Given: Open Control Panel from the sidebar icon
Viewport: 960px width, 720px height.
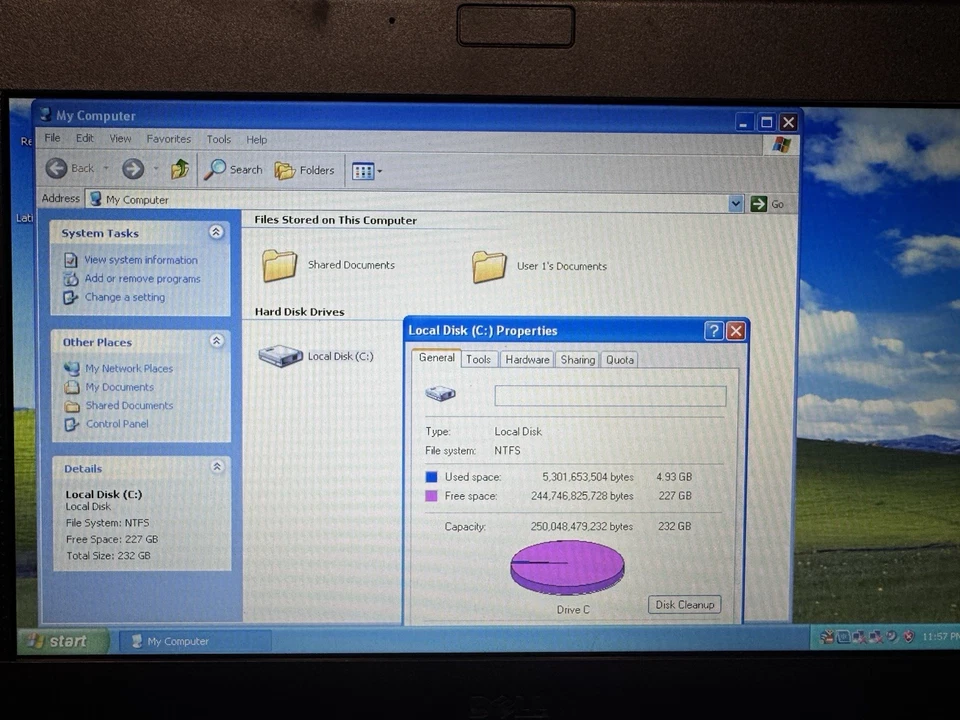Looking at the screenshot, I should [72, 423].
